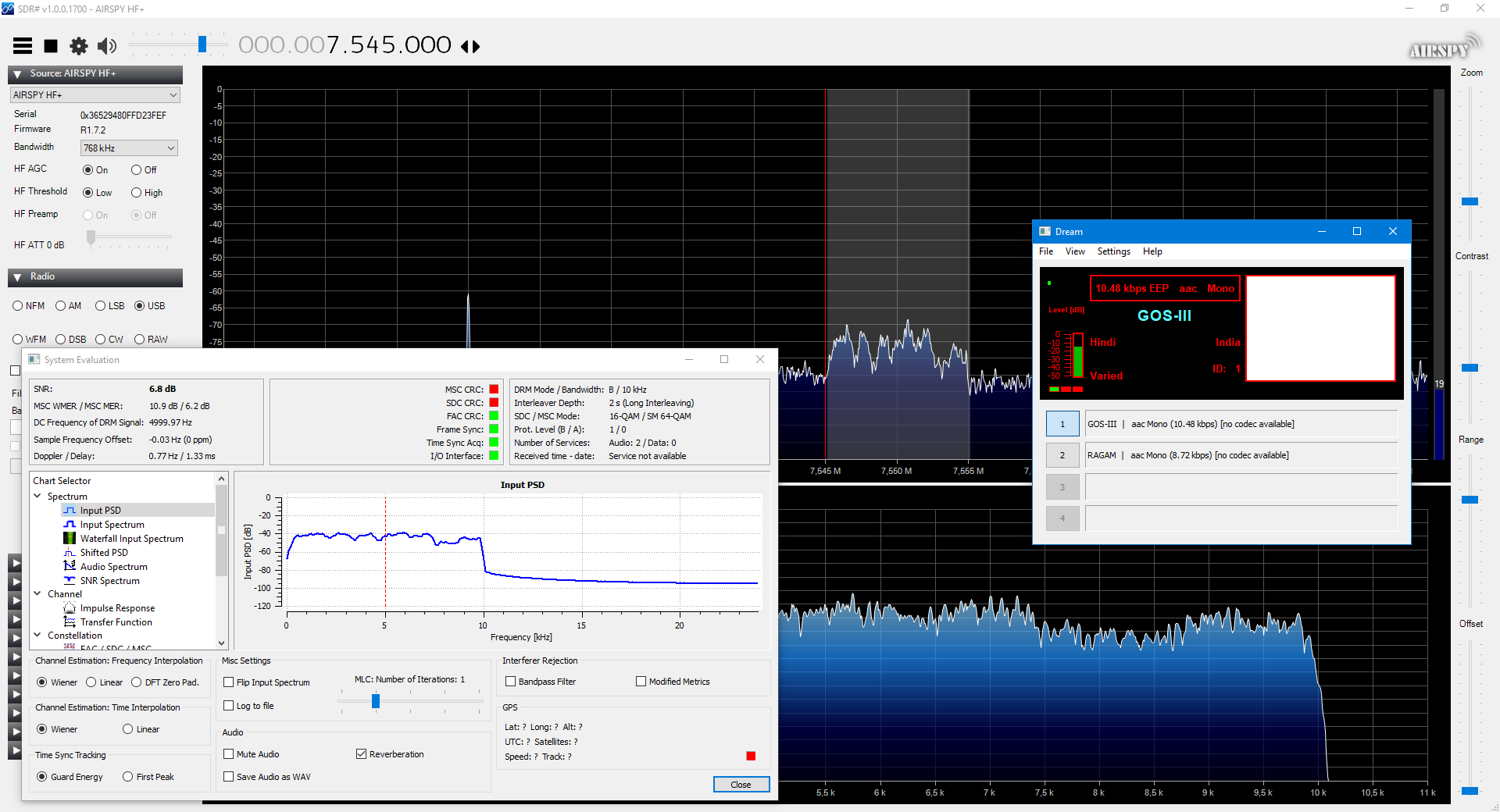
Task: Open Transfer Function chart
Action: pos(116,622)
